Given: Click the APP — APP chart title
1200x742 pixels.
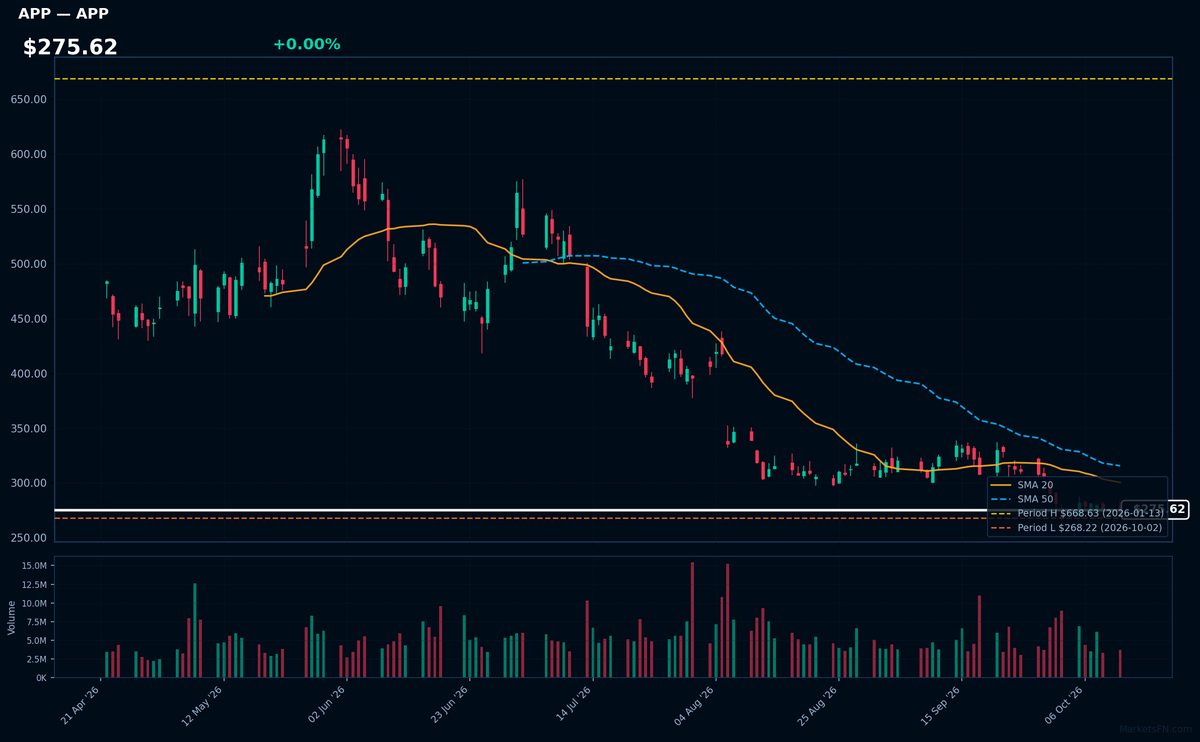Looking at the screenshot, I should tap(63, 14).
